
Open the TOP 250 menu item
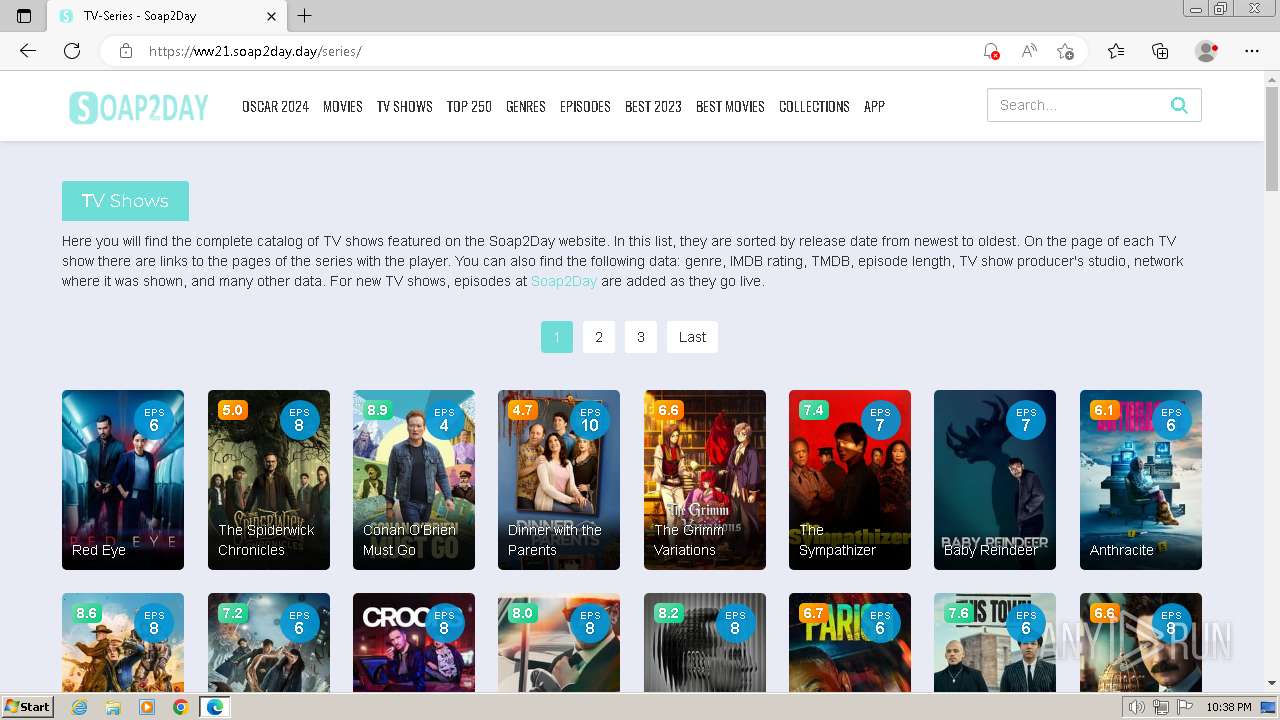coord(469,106)
